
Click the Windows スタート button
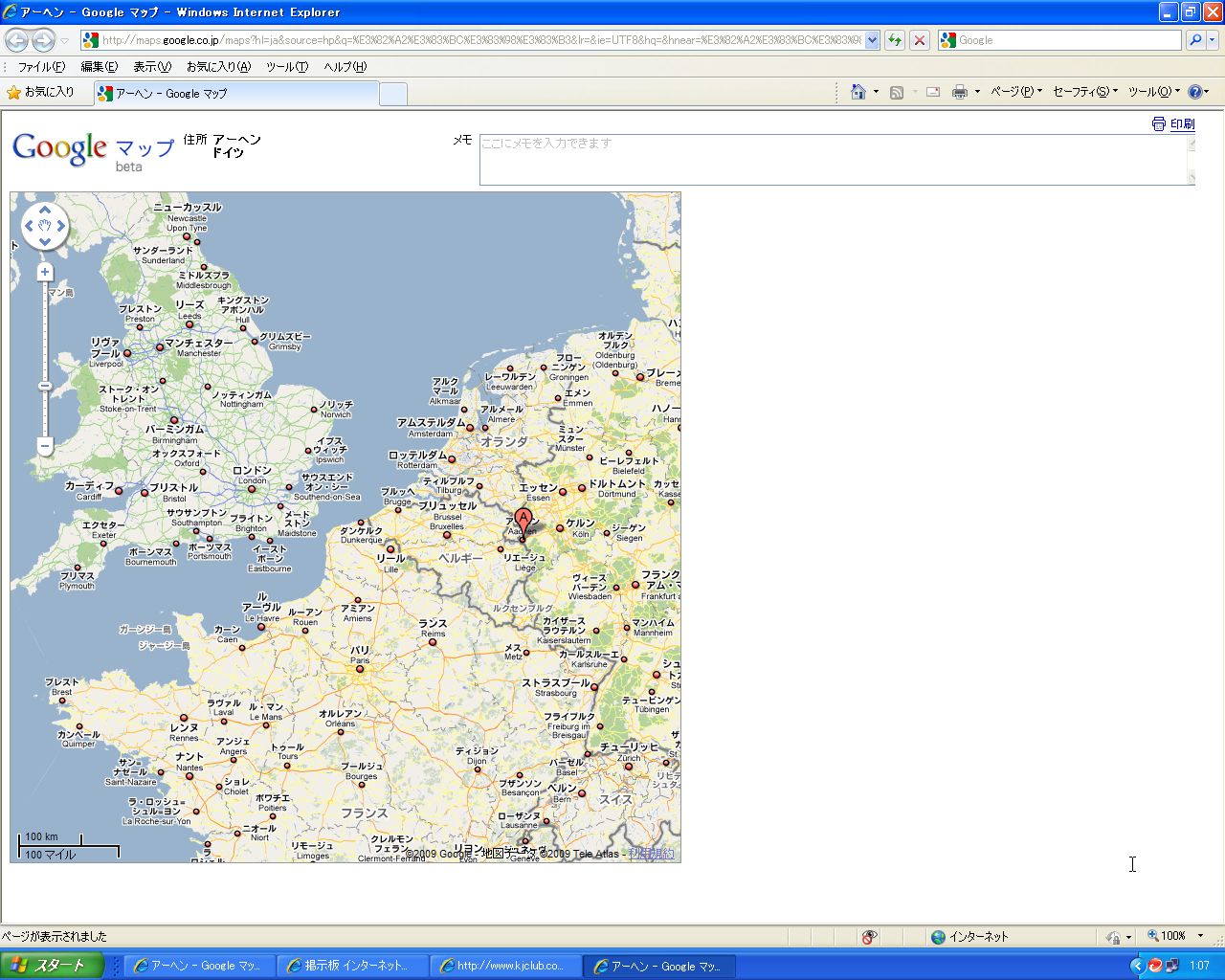click(52, 966)
